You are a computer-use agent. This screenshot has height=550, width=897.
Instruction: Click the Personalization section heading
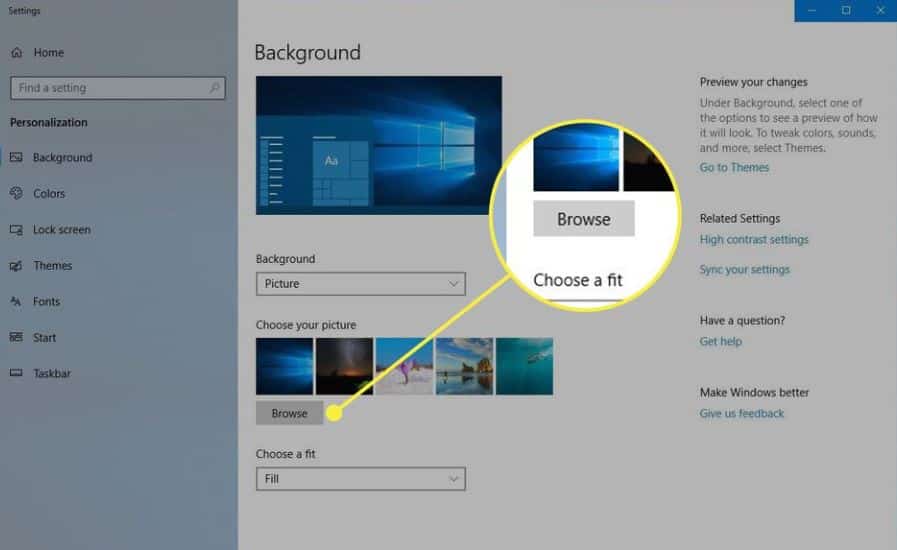49,122
